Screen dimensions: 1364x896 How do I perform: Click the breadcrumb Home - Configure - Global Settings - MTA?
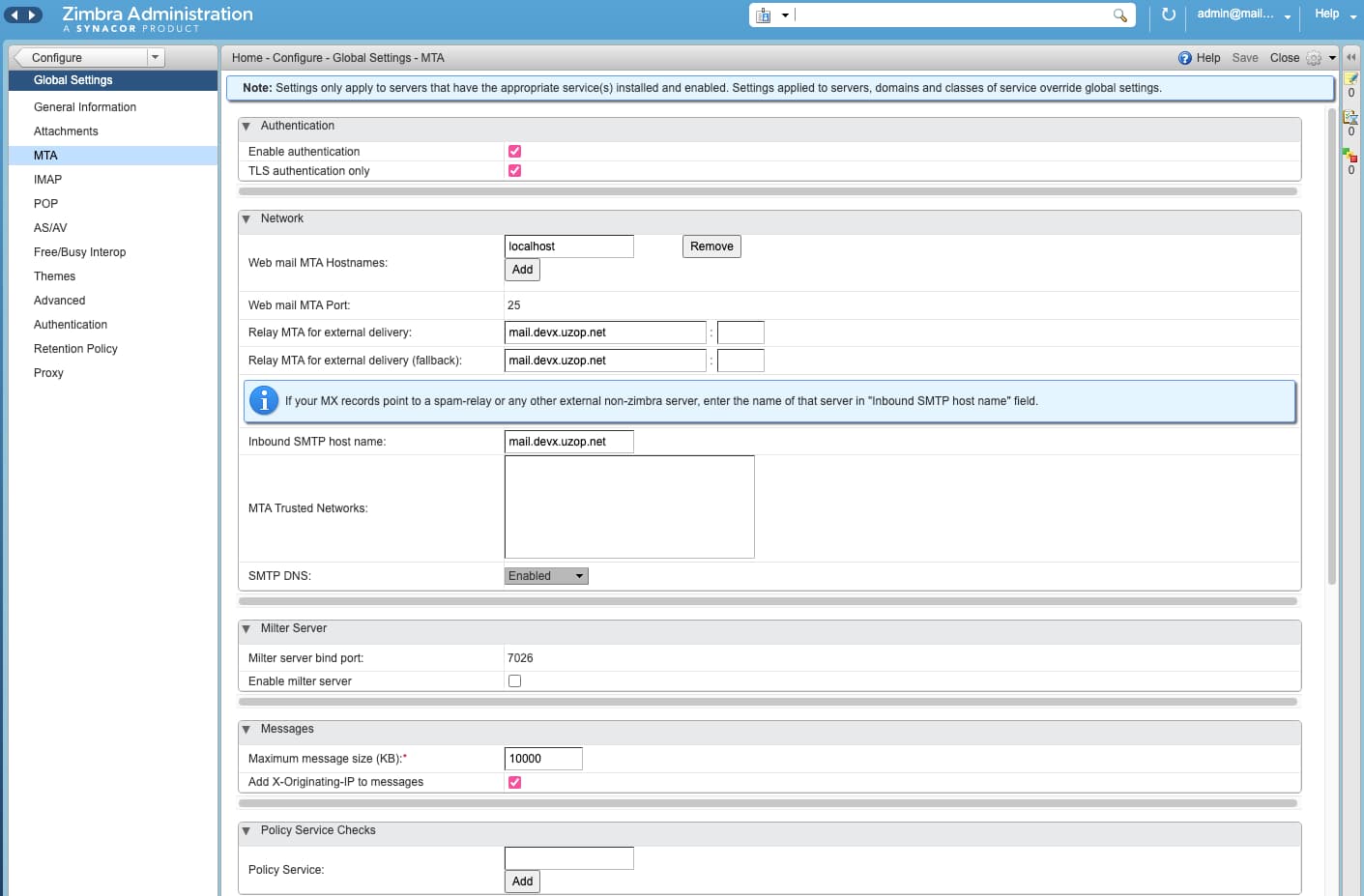(337, 58)
